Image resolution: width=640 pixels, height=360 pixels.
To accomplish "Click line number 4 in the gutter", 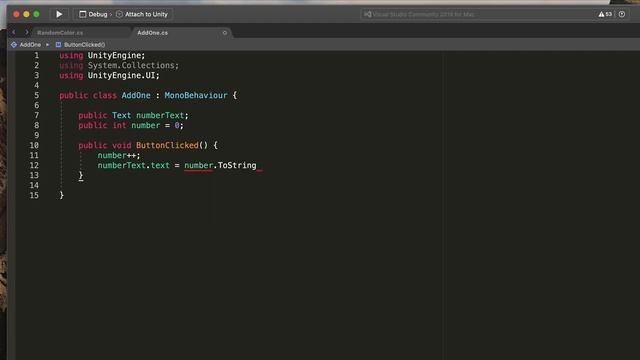I will (36, 85).
